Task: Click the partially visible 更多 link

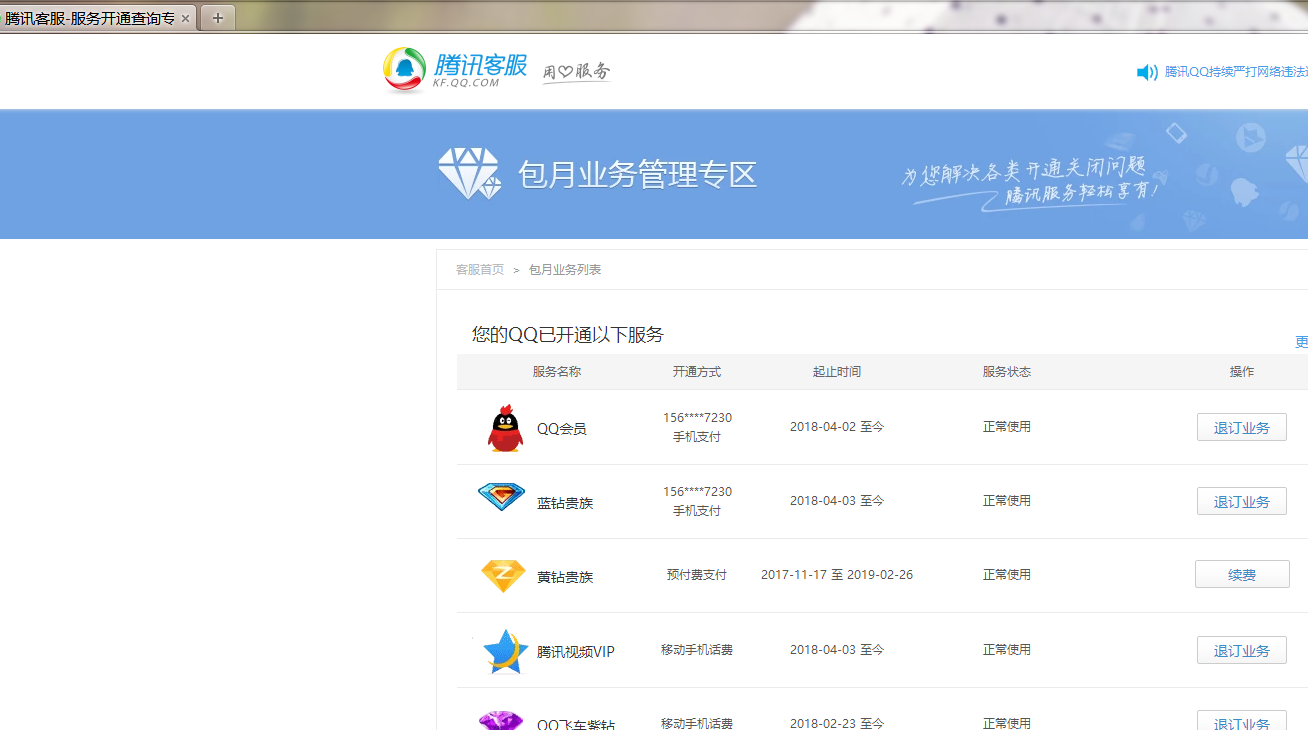Action: coord(1301,342)
